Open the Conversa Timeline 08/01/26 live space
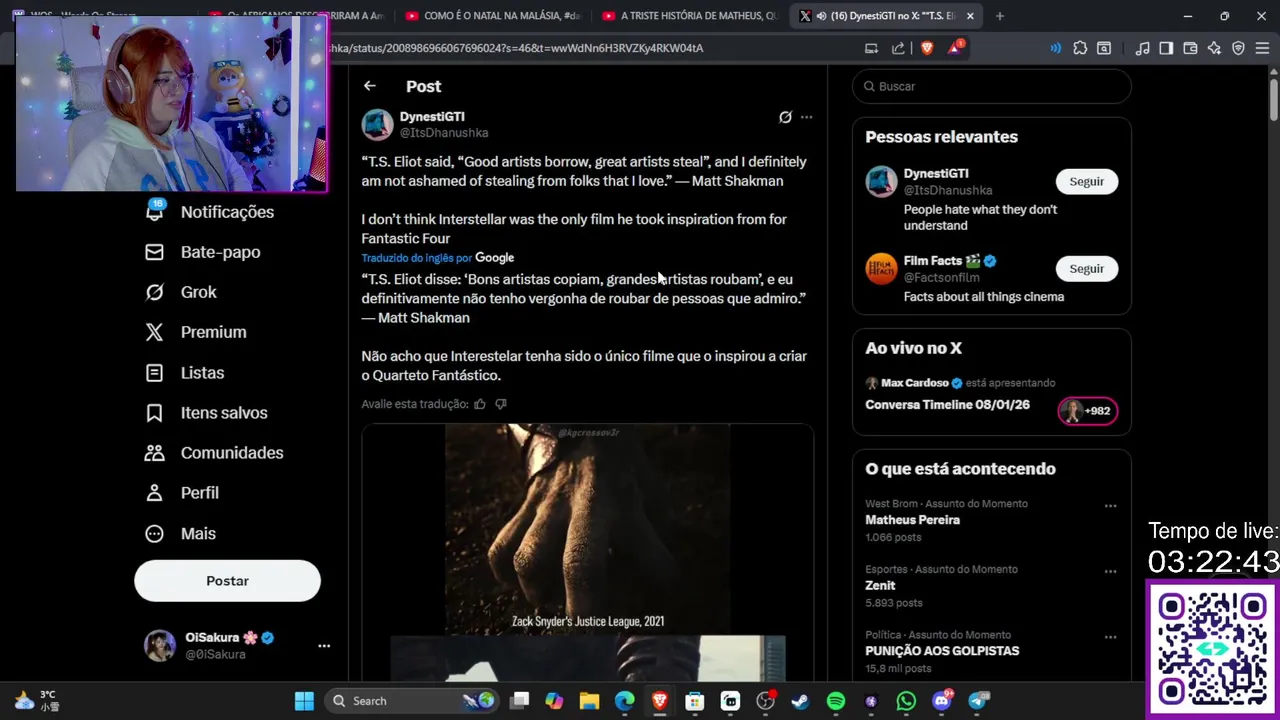This screenshot has height=720, width=1280. pos(947,405)
